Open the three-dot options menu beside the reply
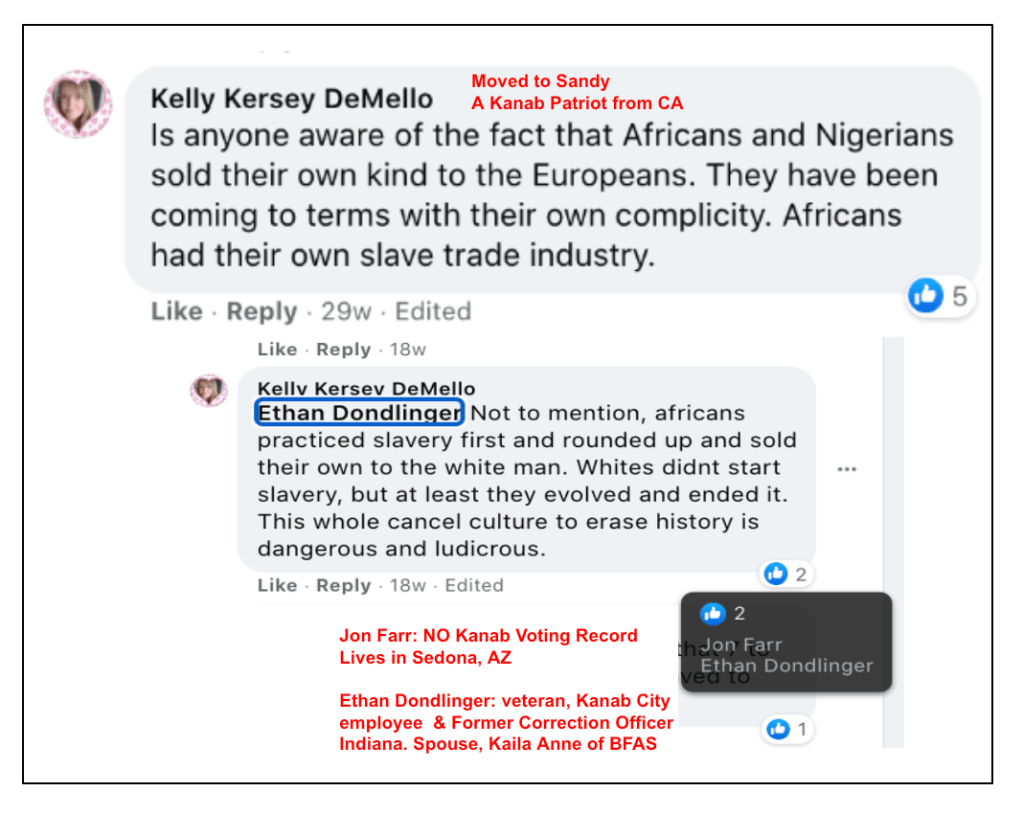1023x814 pixels. coord(847,469)
